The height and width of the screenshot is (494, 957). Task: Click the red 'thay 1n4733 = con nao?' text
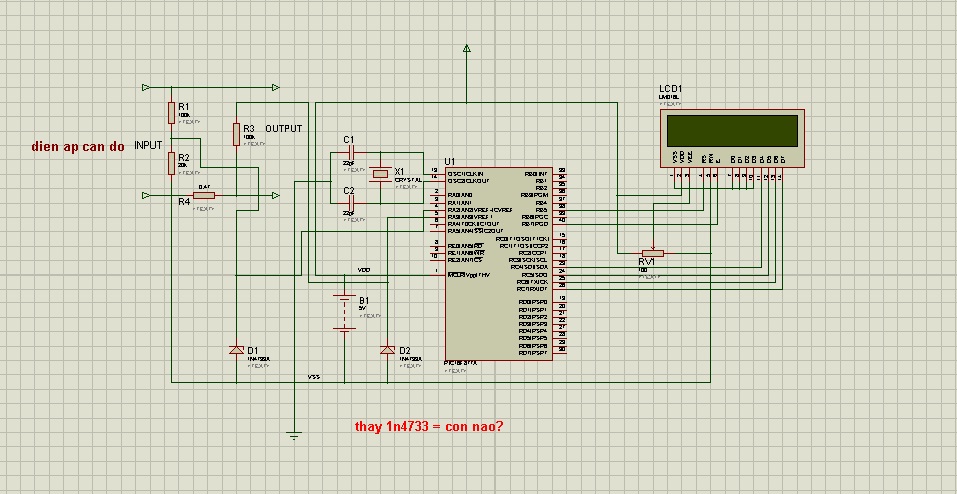click(429, 426)
